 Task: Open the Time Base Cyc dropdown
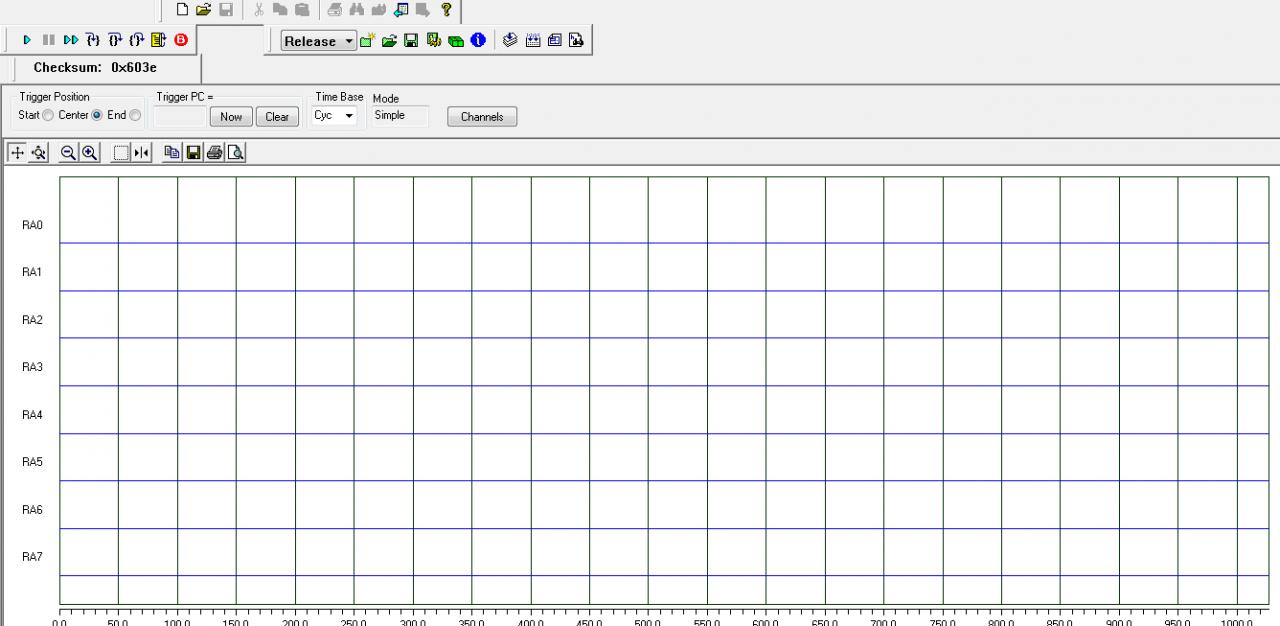[x=334, y=116]
